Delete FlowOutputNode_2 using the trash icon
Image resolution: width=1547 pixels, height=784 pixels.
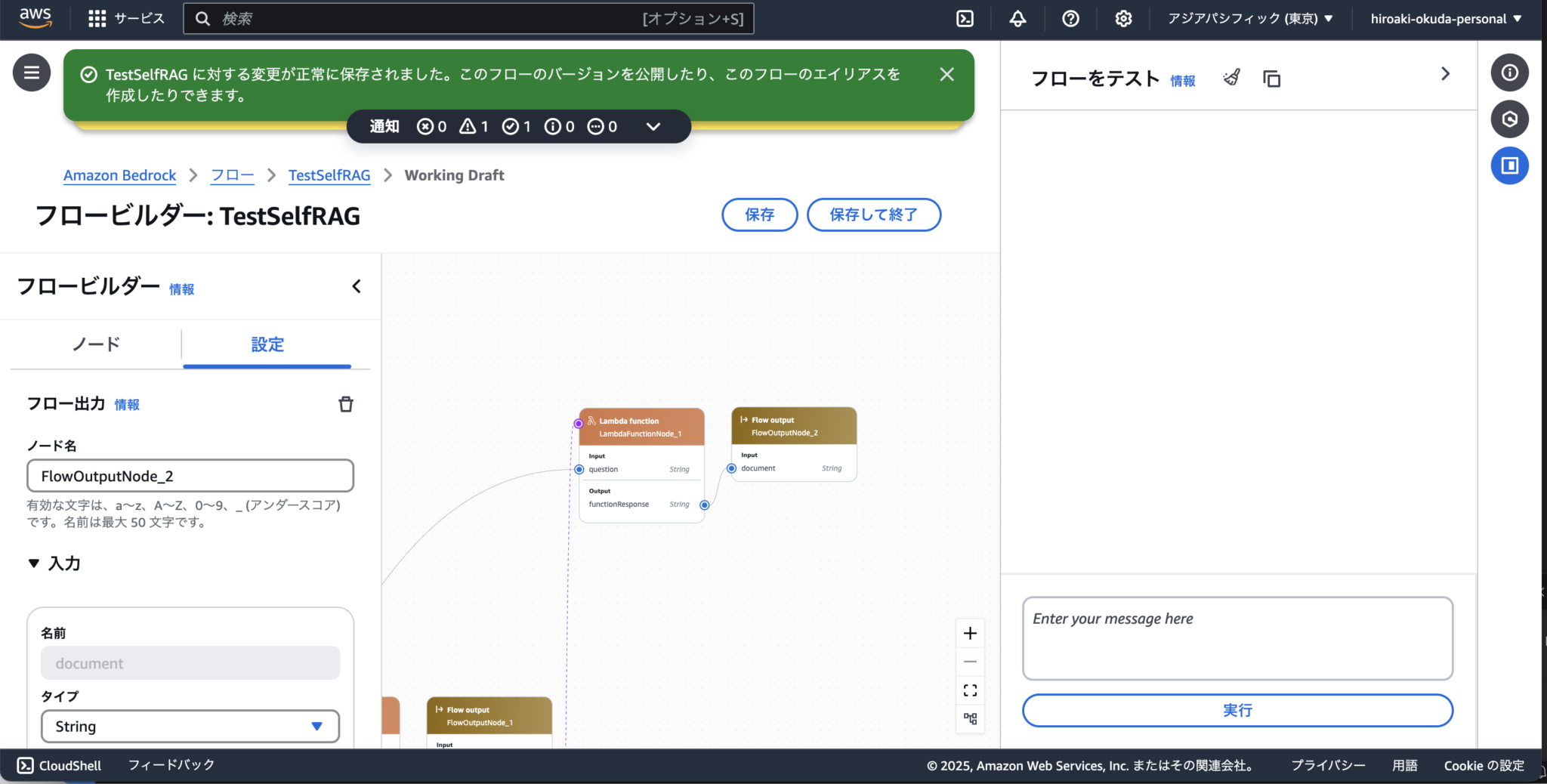click(x=346, y=404)
